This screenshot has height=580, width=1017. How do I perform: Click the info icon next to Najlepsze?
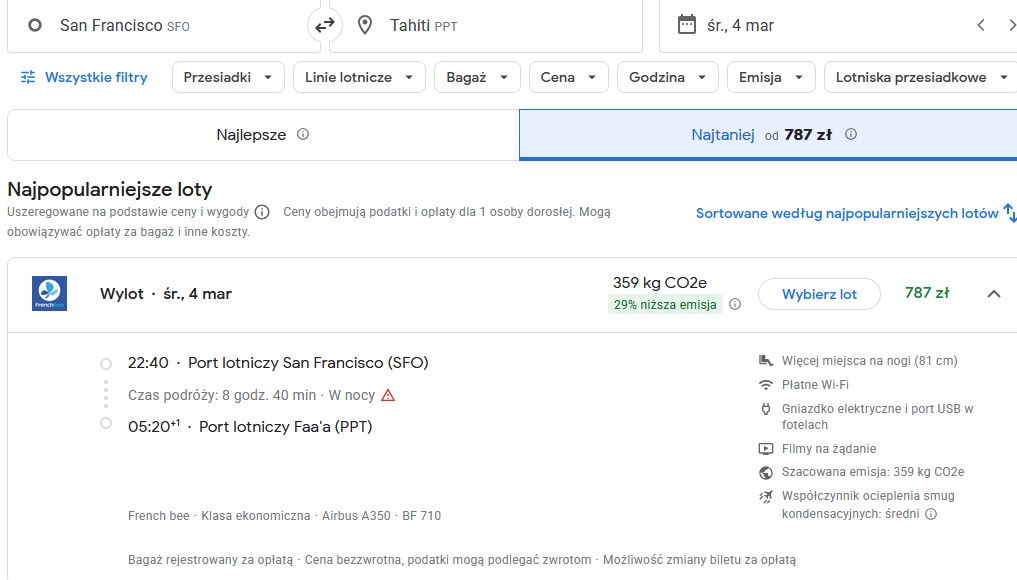303,134
